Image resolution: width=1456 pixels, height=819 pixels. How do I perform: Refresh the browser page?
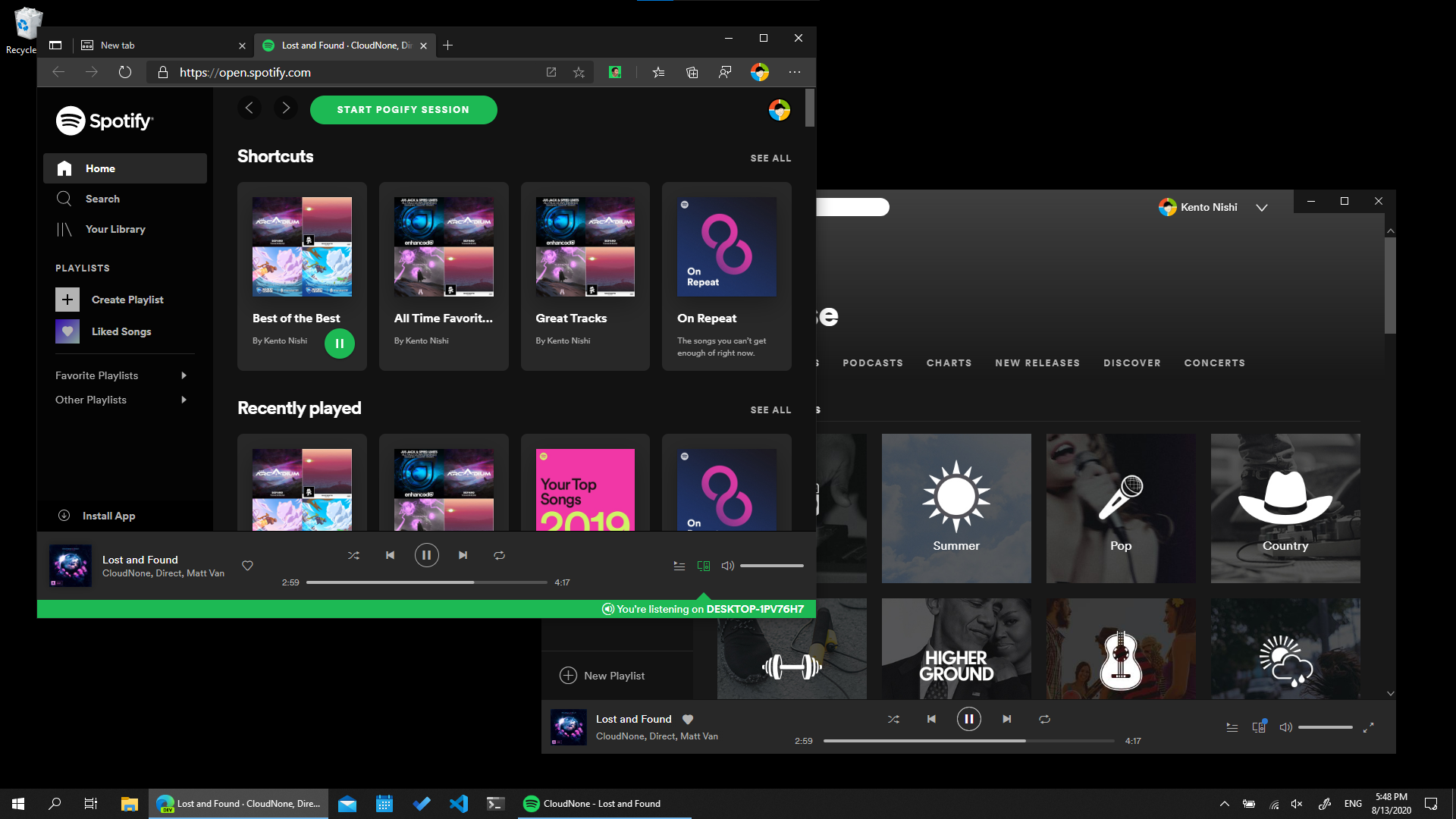(x=125, y=72)
